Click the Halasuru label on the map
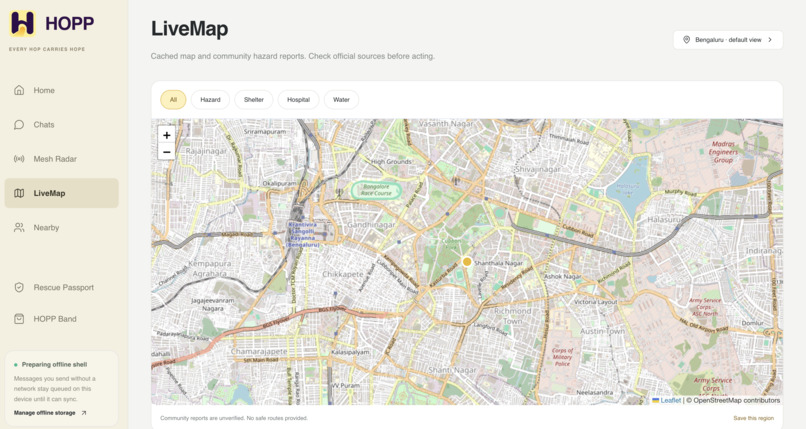The width and height of the screenshot is (806, 429). coord(665,219)
